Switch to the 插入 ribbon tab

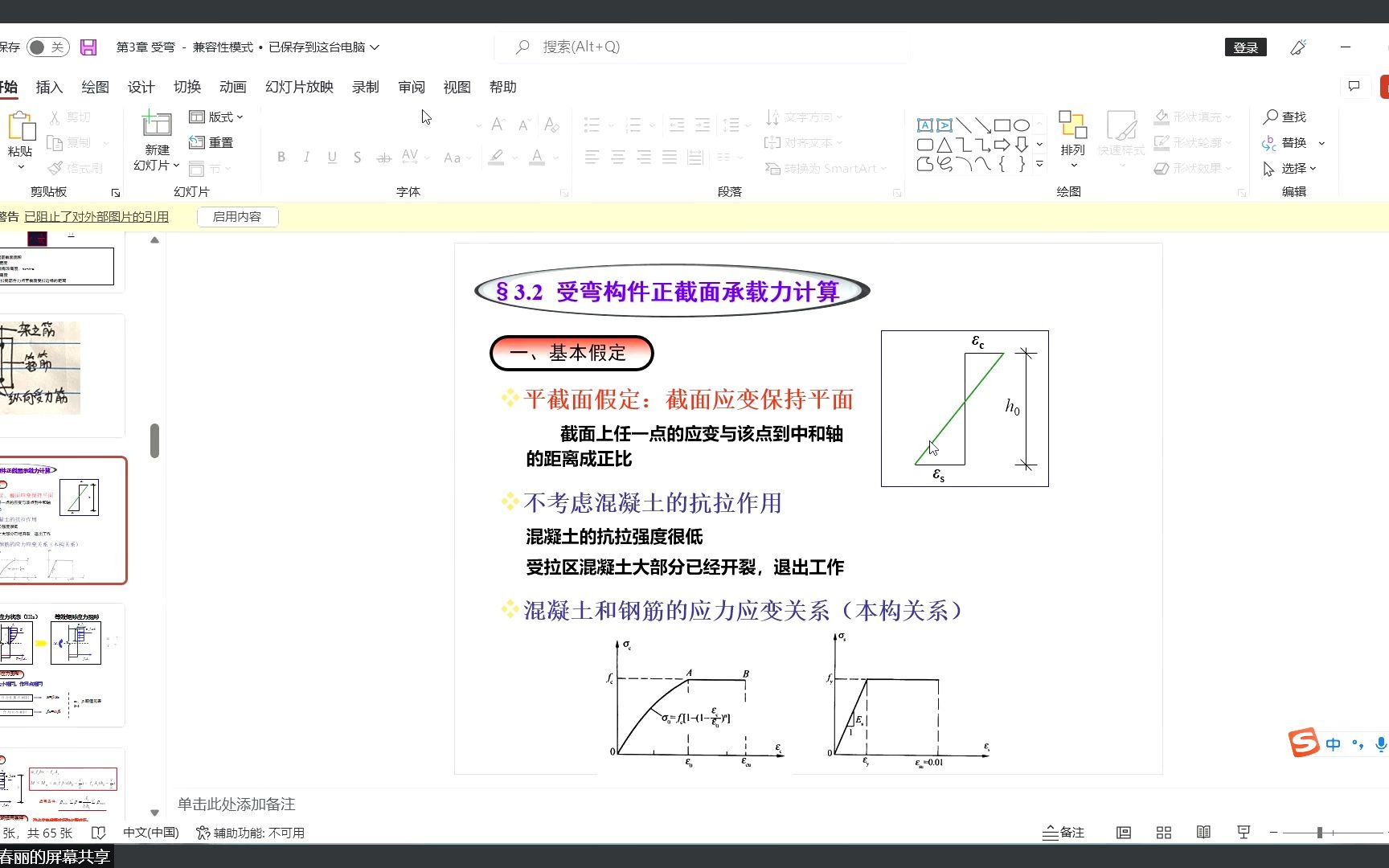[x=49, y=87]
